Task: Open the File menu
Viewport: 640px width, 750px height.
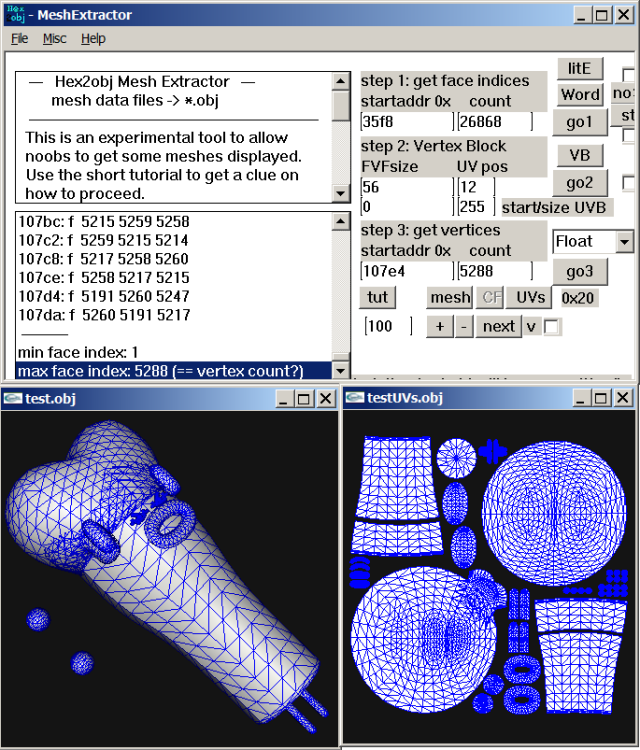Action: click(x=20, y=38)
